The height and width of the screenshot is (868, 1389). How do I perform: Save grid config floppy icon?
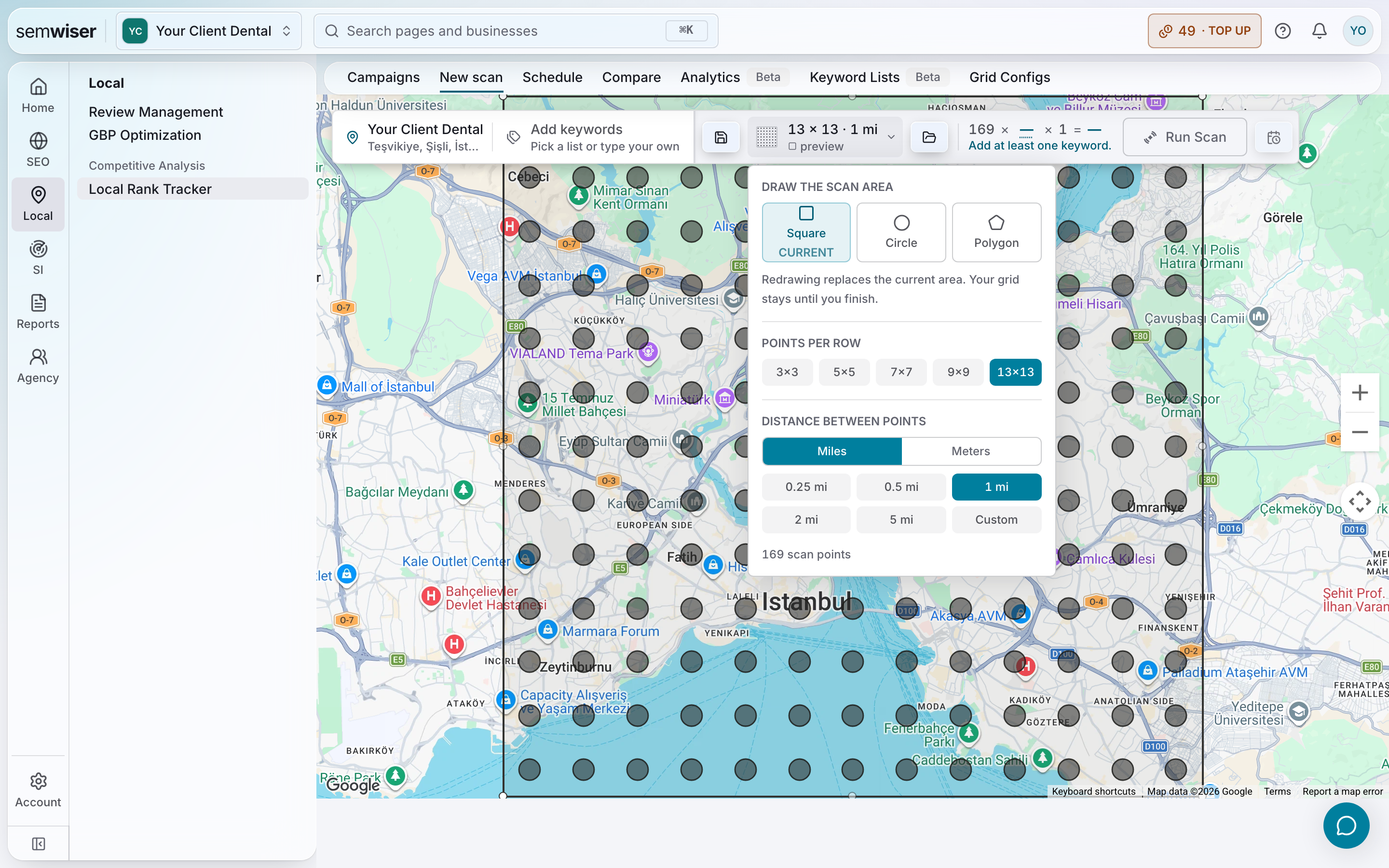click(721, 137)
